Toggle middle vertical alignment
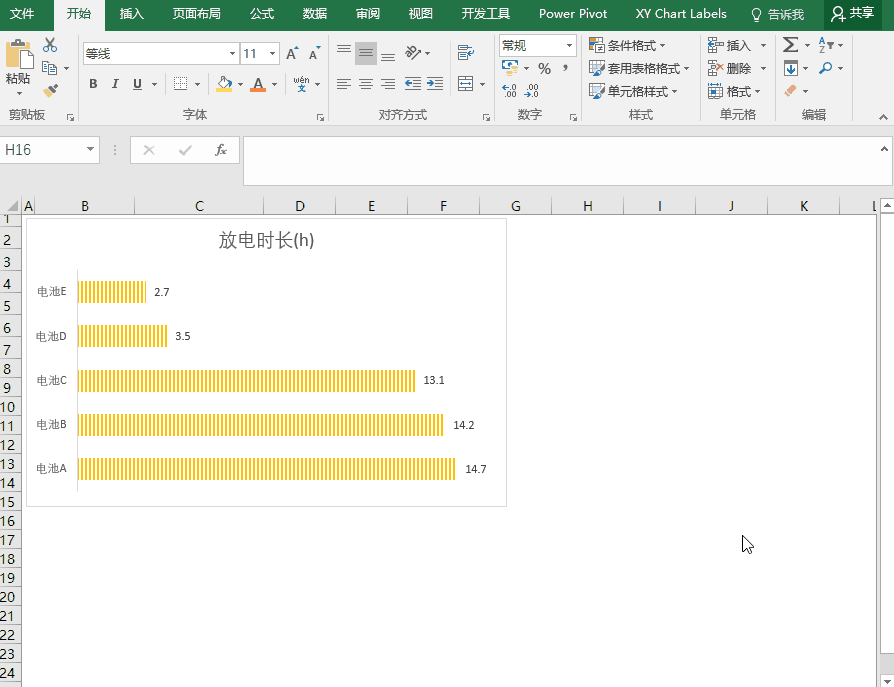 (366, 54)
